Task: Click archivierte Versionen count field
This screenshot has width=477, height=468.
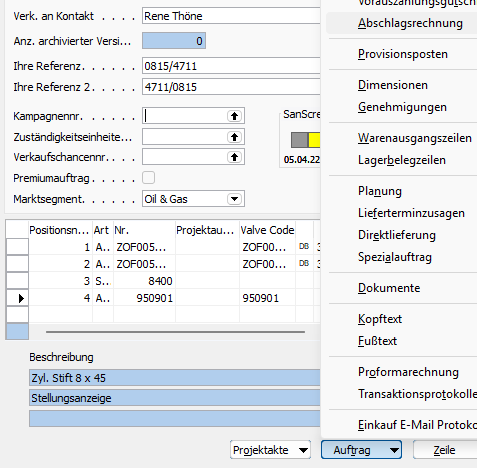Action: (x=174, y=41)
